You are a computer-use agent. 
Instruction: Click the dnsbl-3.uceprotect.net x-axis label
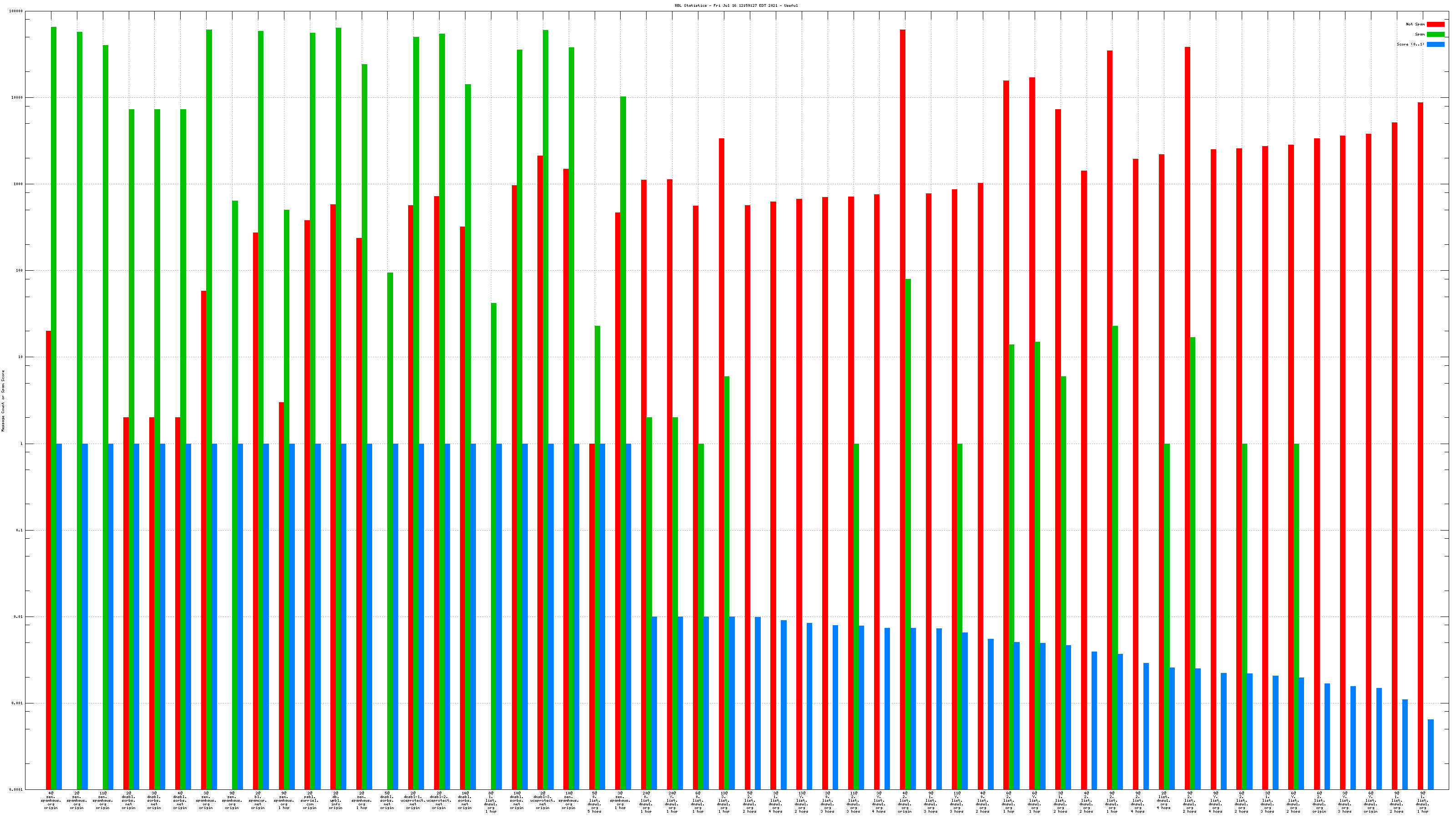coord(543,800)
